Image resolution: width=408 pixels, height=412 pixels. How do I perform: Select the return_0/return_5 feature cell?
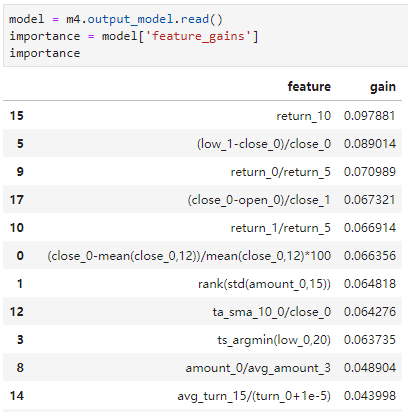coord(281,172)
